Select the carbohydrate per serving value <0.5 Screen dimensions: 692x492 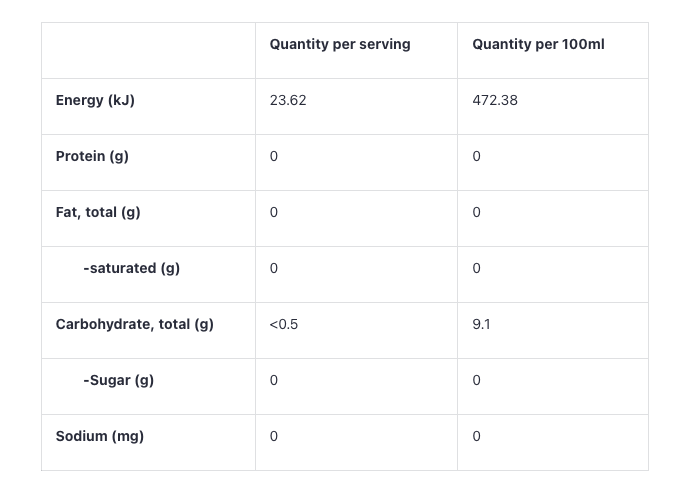click(284, 325)
